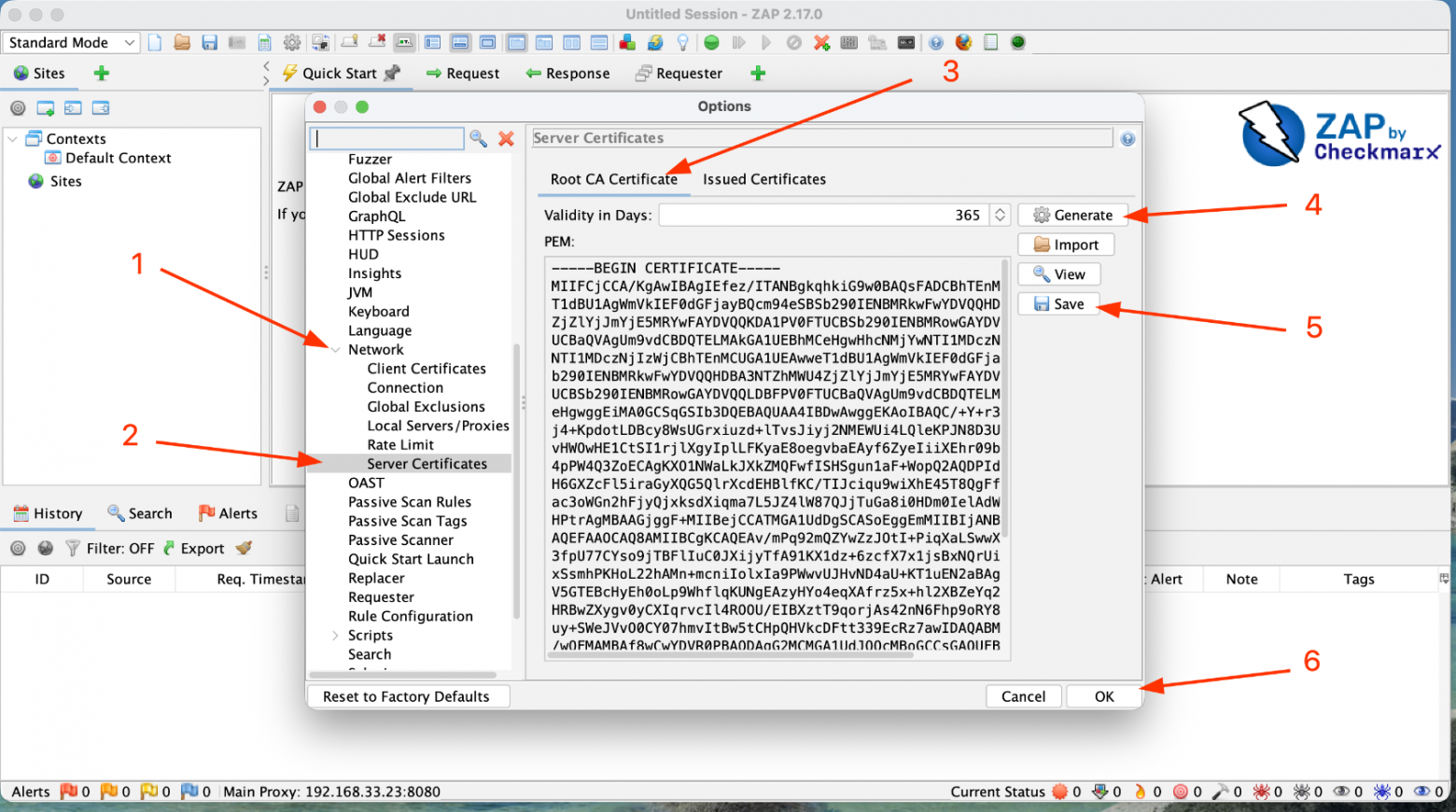Click the blue help icon in the main toolbar
Viewport: 1456px width, 812px height.
pyautogui.click(x=936, y=42)
